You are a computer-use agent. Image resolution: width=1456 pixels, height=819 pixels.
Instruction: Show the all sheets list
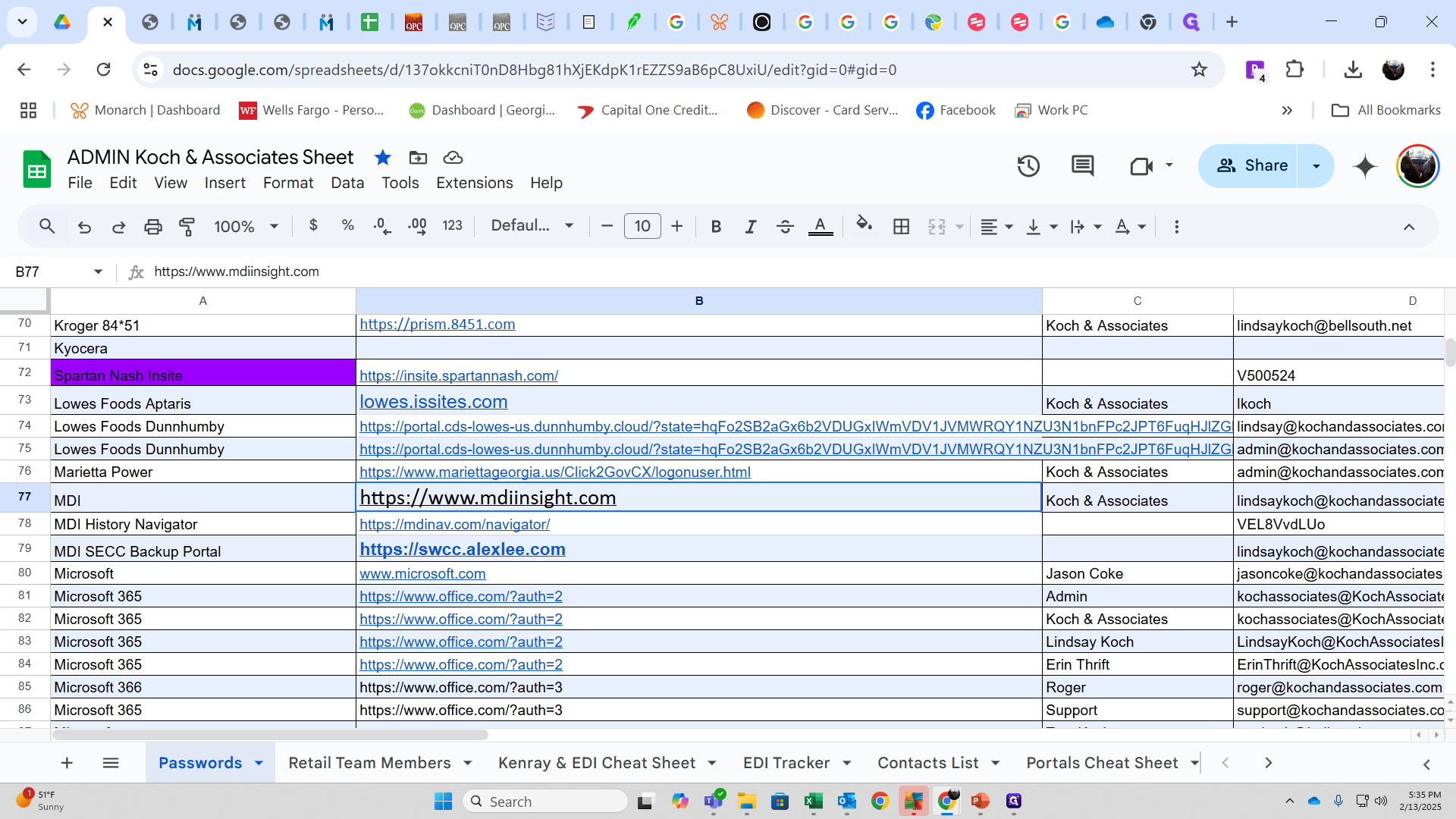click(111, 763)
